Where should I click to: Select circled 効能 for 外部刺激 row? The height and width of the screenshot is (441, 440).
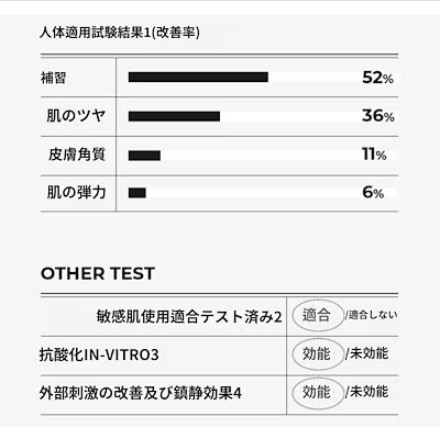[x=318, y=393]
